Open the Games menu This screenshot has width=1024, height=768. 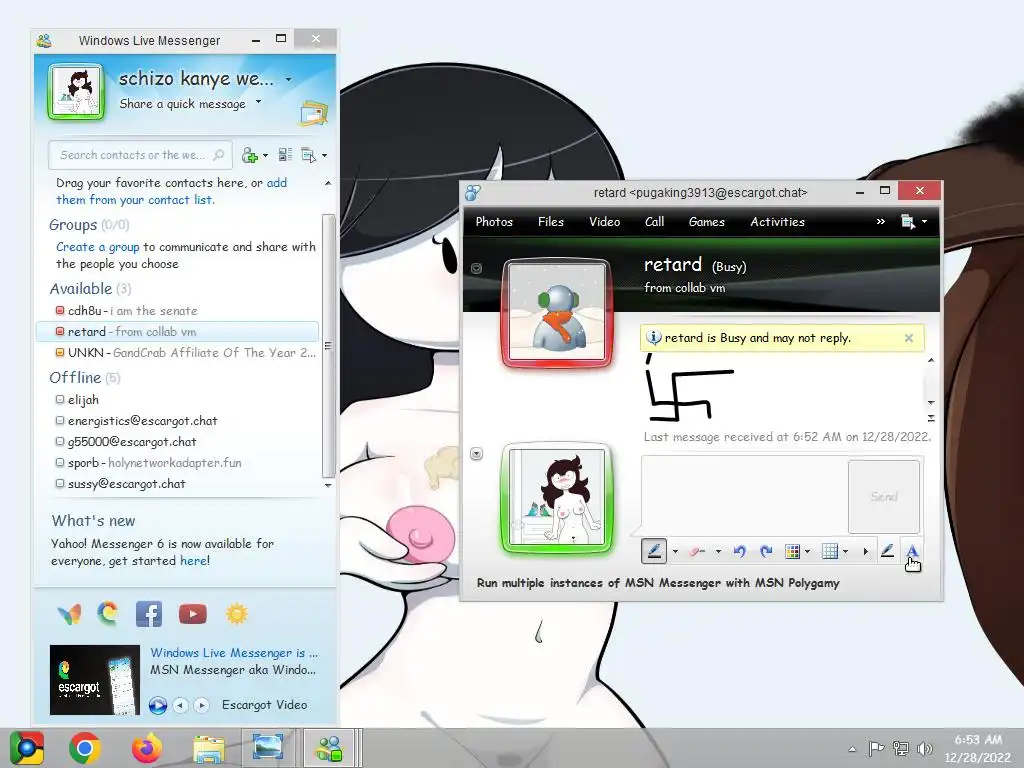(x=707, y=222)
